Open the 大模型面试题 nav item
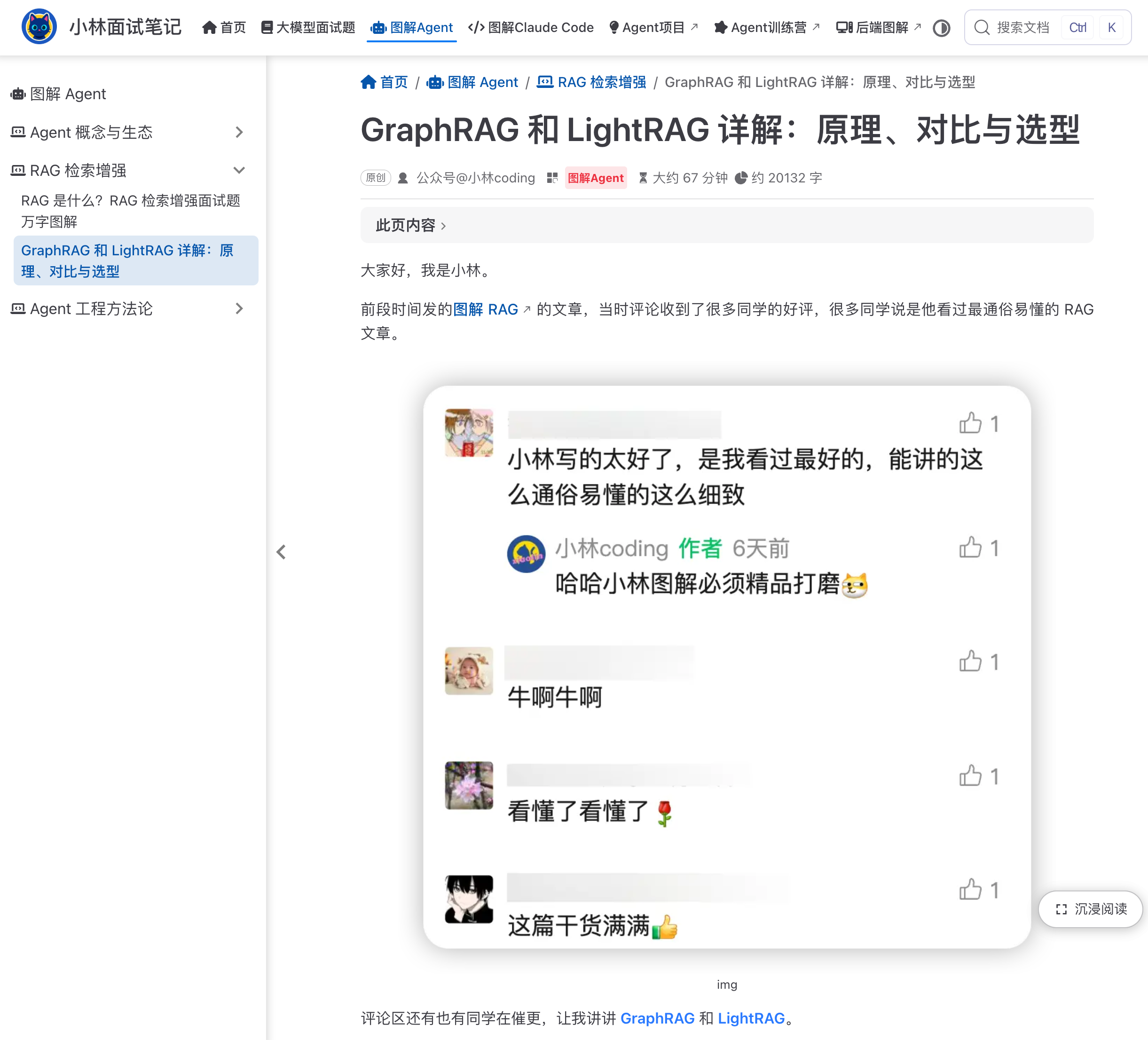 [308, 27]
